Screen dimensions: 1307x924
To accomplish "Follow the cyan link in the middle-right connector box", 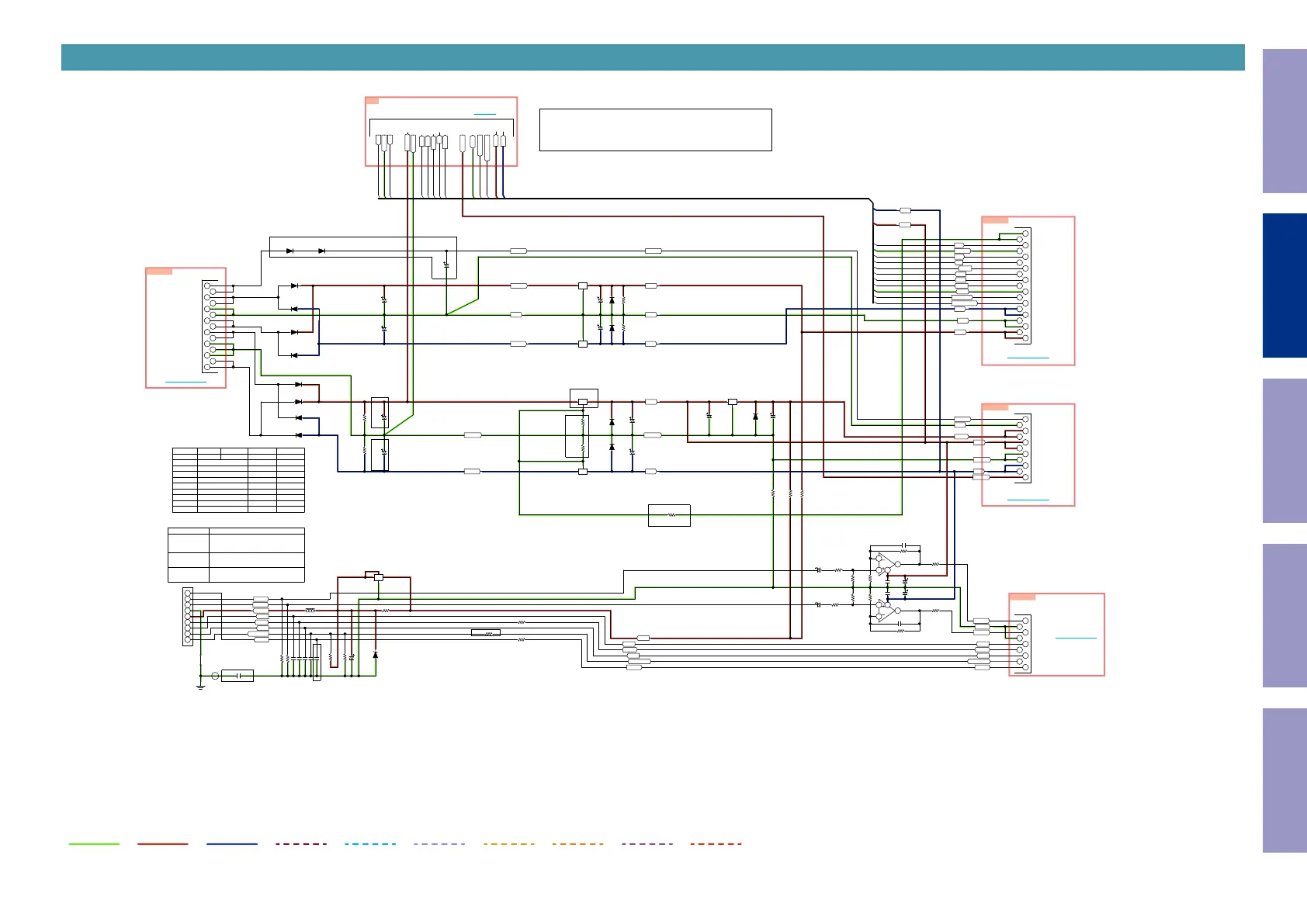I will point(1028,500).
